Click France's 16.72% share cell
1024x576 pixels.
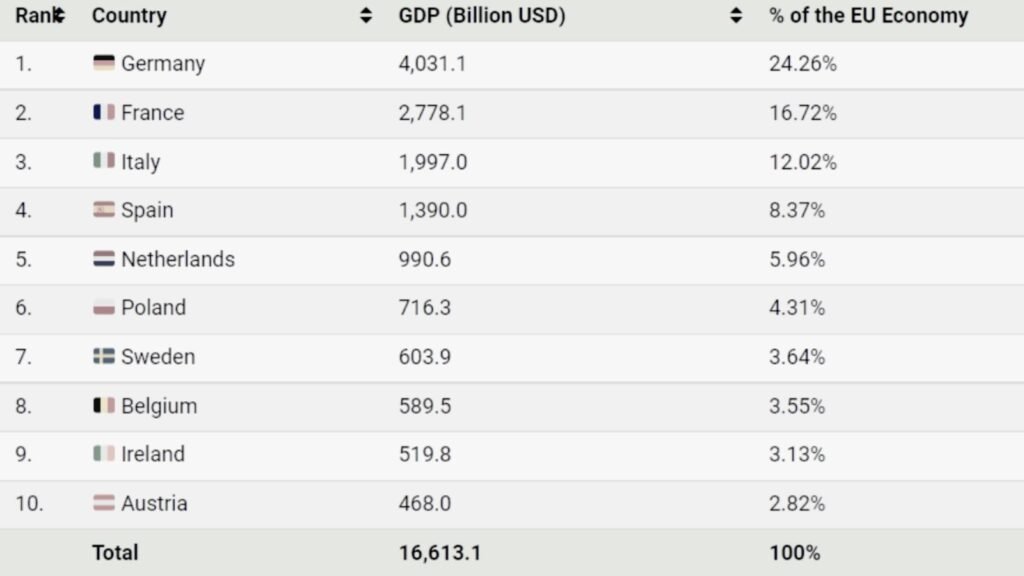coord(803,113)
